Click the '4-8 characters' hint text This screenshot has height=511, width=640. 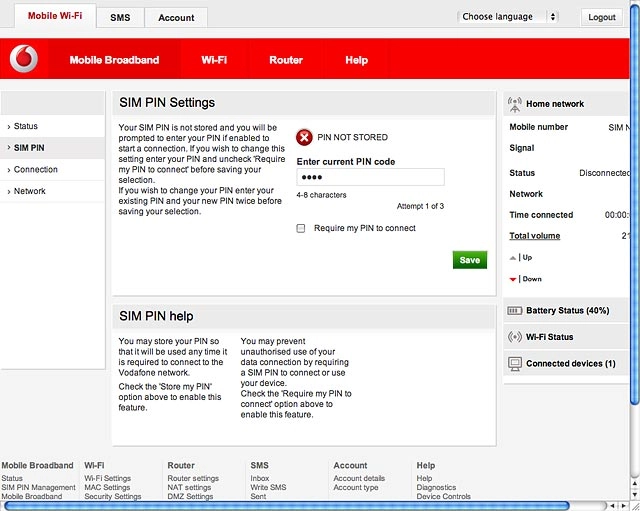[x=321, y=195]
